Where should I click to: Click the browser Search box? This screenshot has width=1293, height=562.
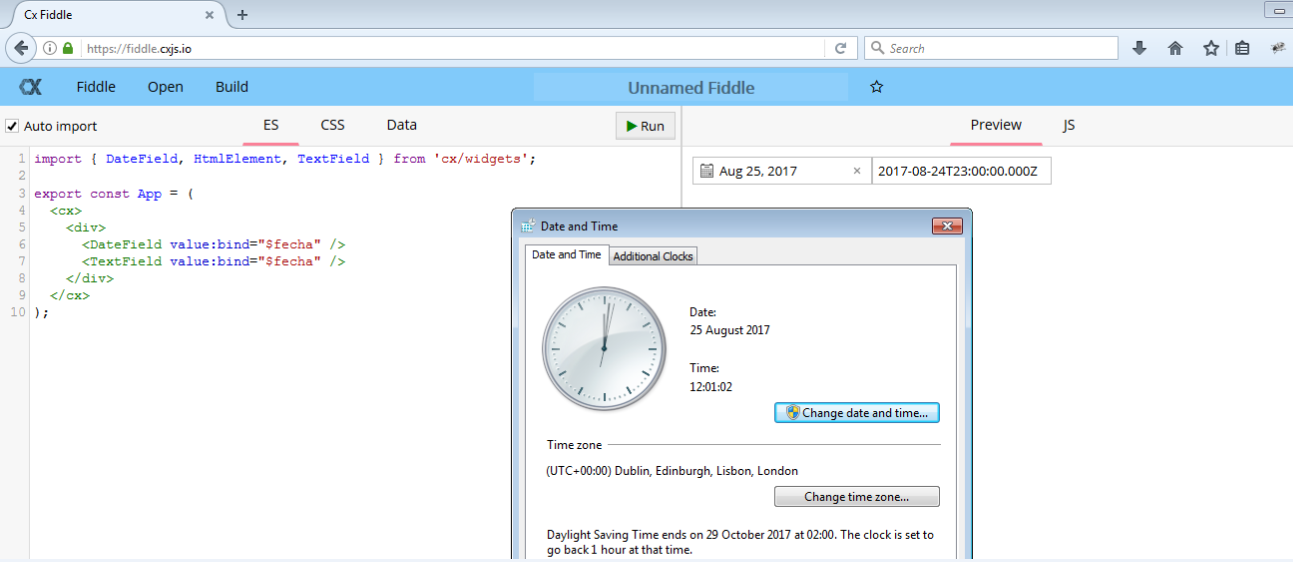coord(990,48)
